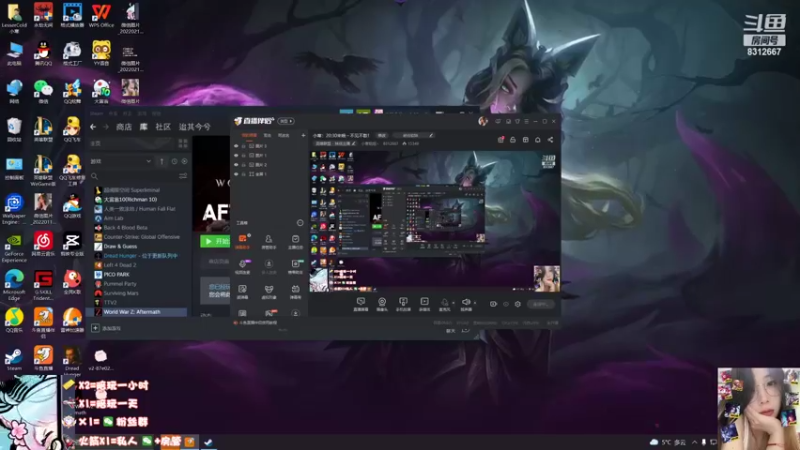800x450 pixels.
Task: Open the Steam menu in menu bar
Action: 96,113
